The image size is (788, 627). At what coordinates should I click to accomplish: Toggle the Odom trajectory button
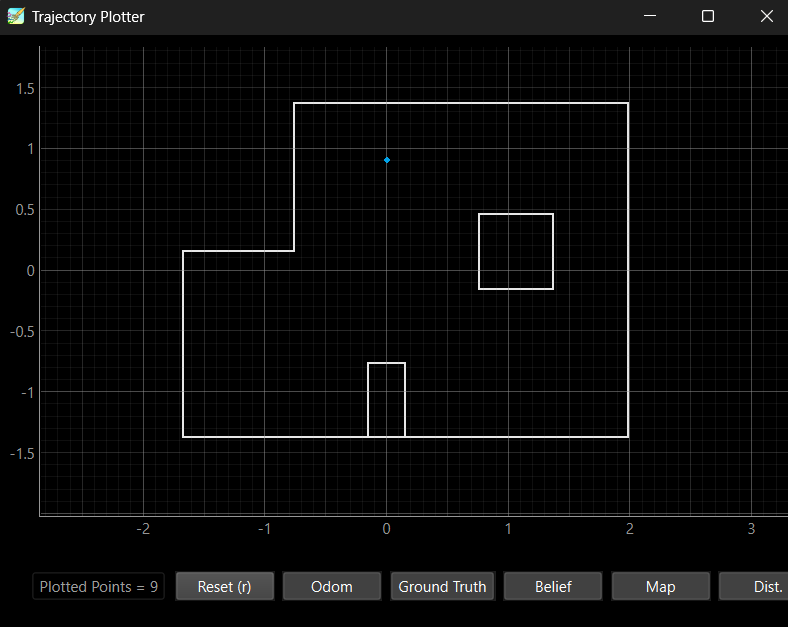click(332, 586)
